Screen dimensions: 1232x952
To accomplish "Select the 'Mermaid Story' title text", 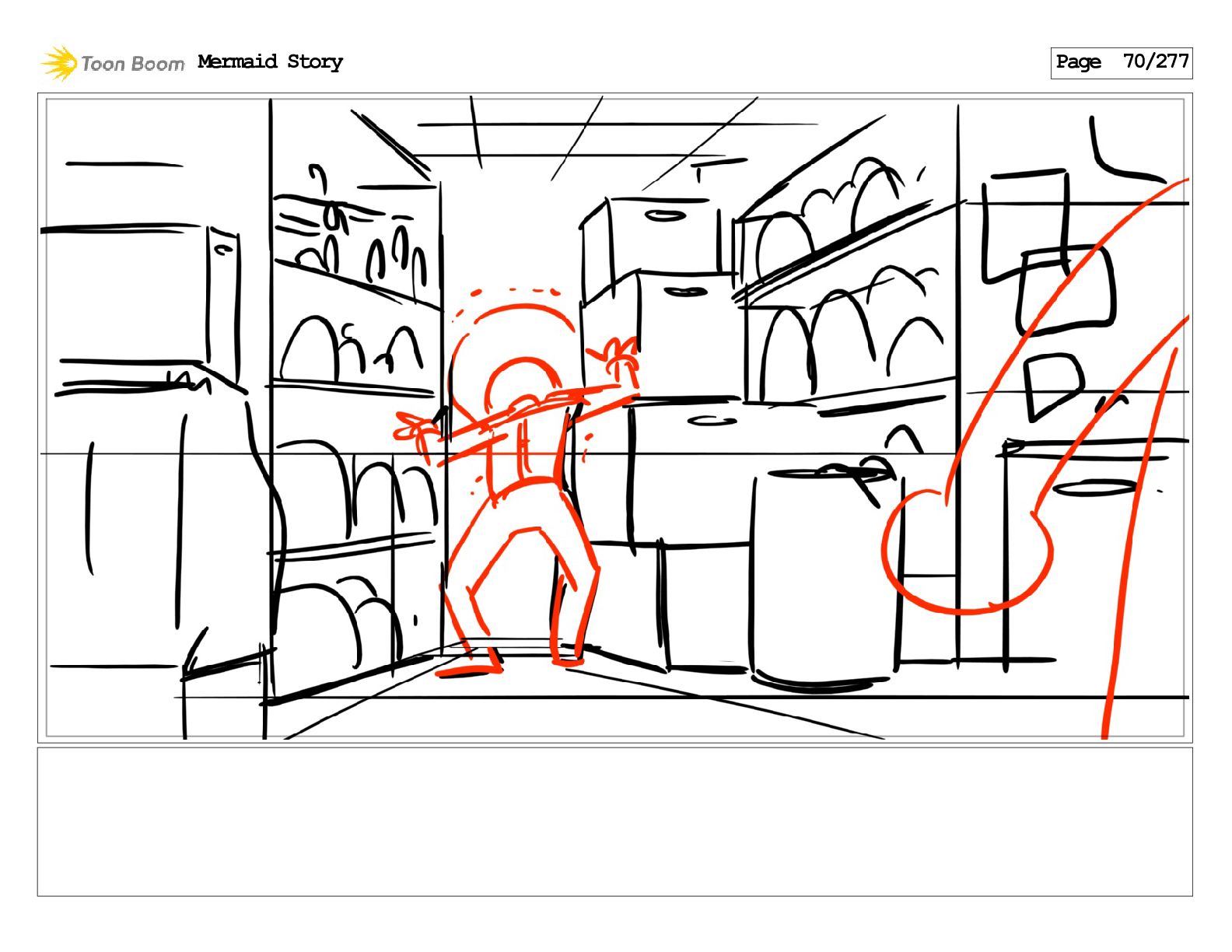I will point(270,61).
